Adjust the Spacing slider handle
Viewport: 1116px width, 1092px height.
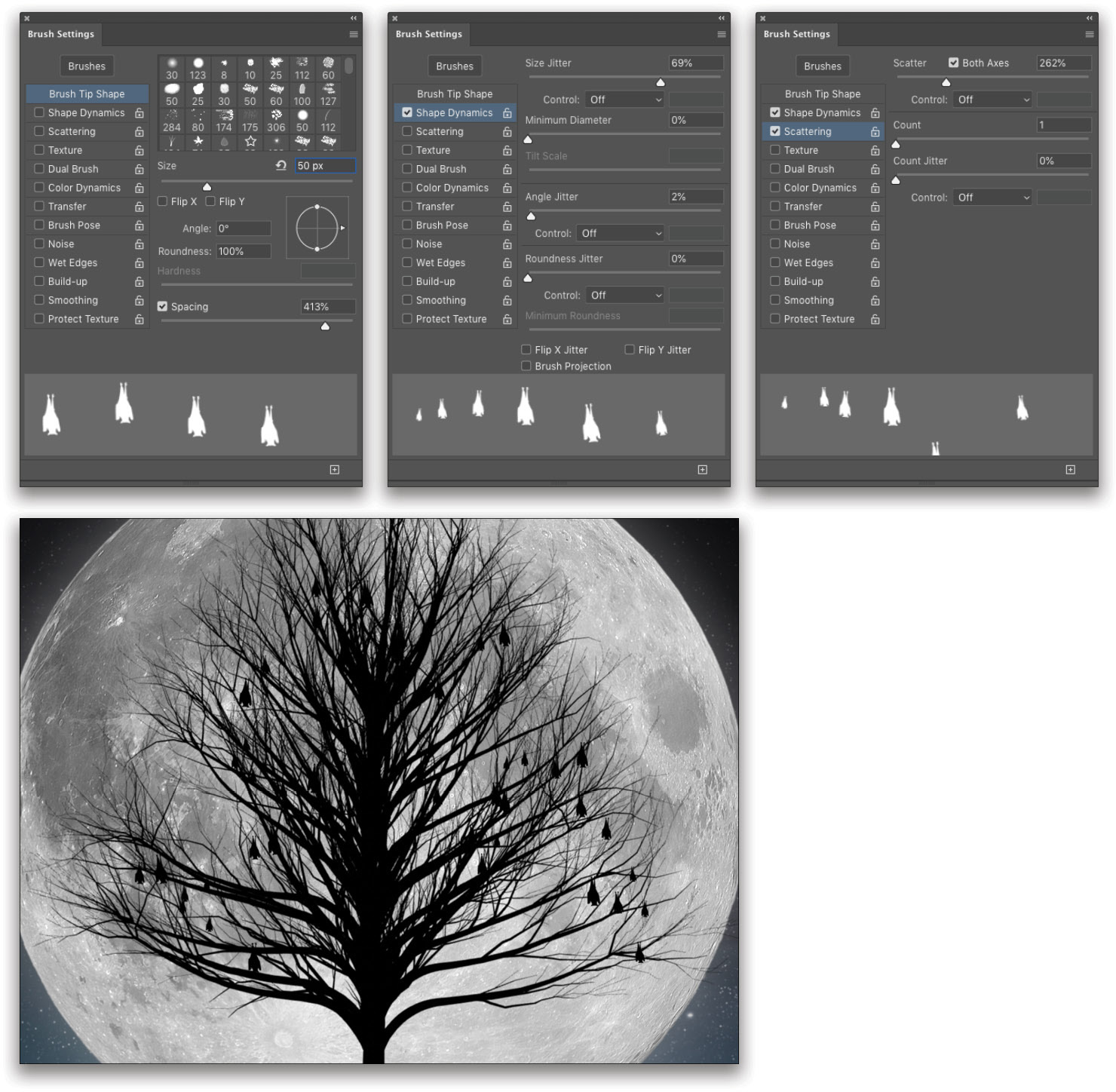pos(325,326)
